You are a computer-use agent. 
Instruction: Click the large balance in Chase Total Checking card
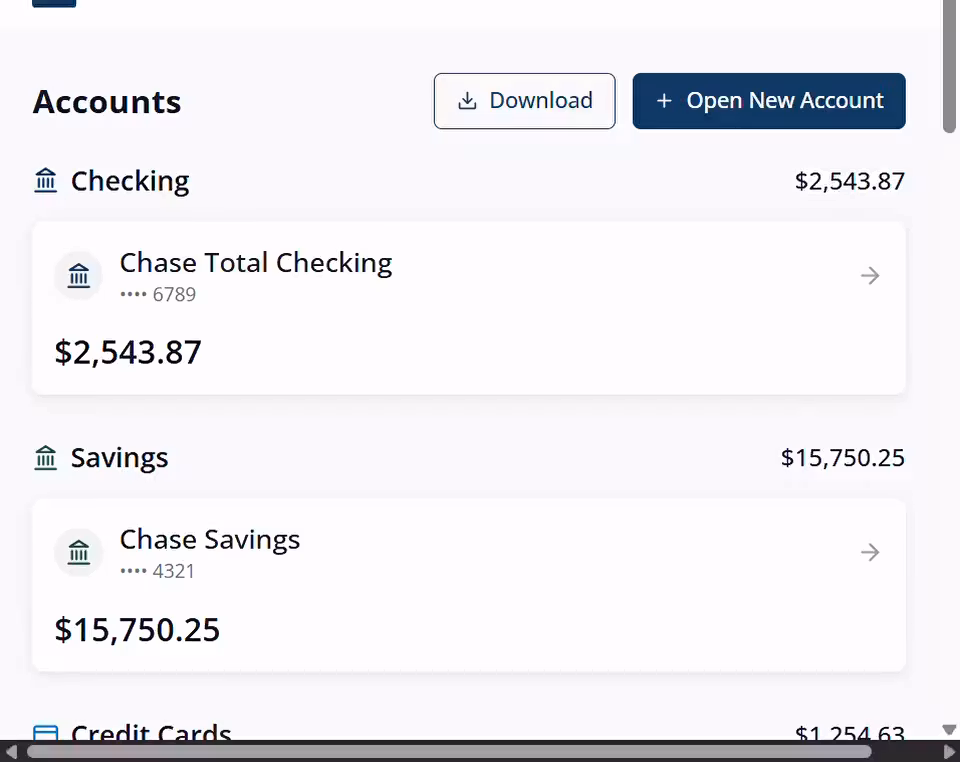128,352
